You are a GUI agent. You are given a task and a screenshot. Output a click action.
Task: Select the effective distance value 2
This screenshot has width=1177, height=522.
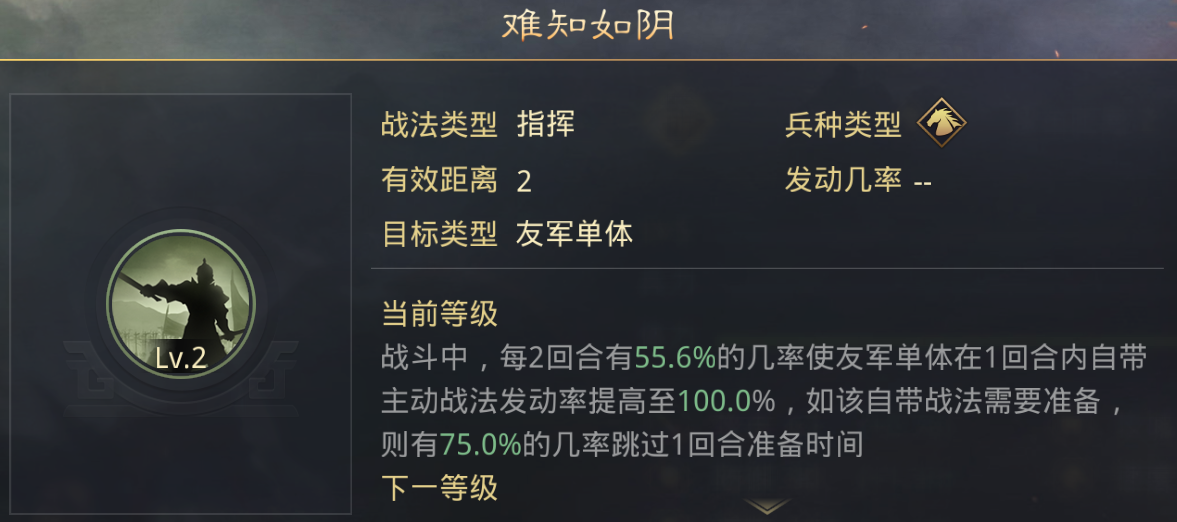pyautogui.click(x=524, y=181)
